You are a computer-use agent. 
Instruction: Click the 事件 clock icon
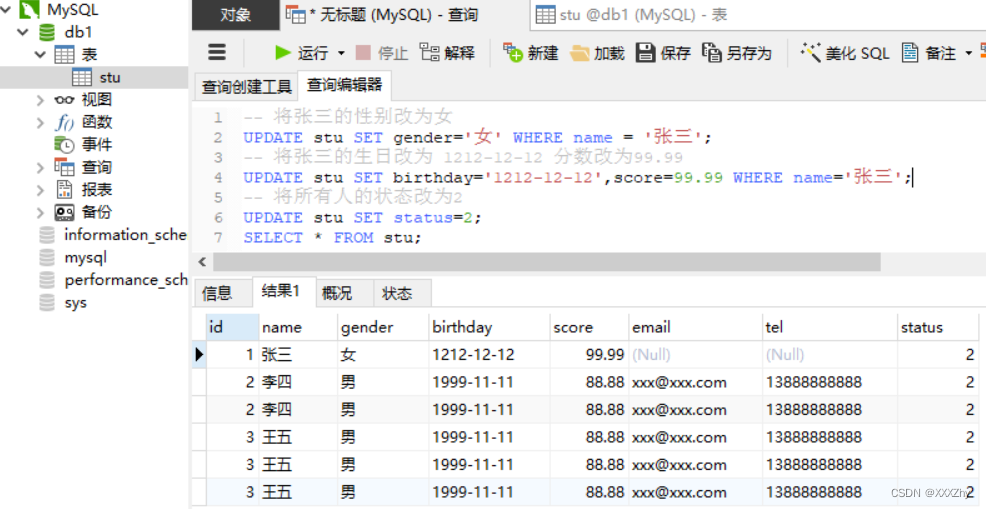[64, 145]
